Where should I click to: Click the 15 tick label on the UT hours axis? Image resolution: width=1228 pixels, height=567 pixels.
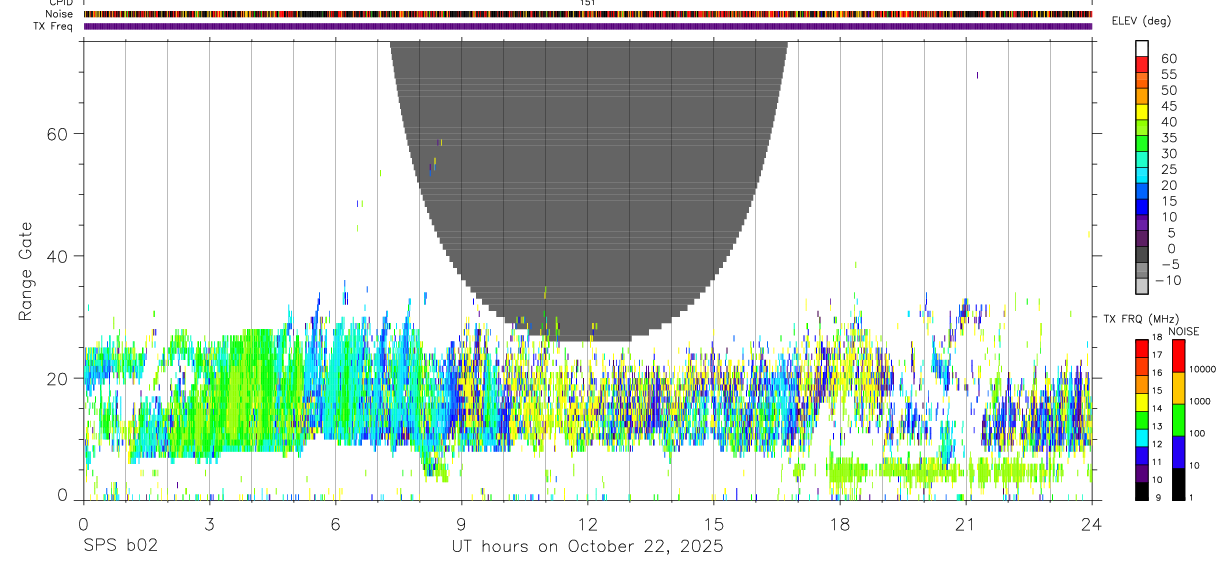click(x=713, y=523)
